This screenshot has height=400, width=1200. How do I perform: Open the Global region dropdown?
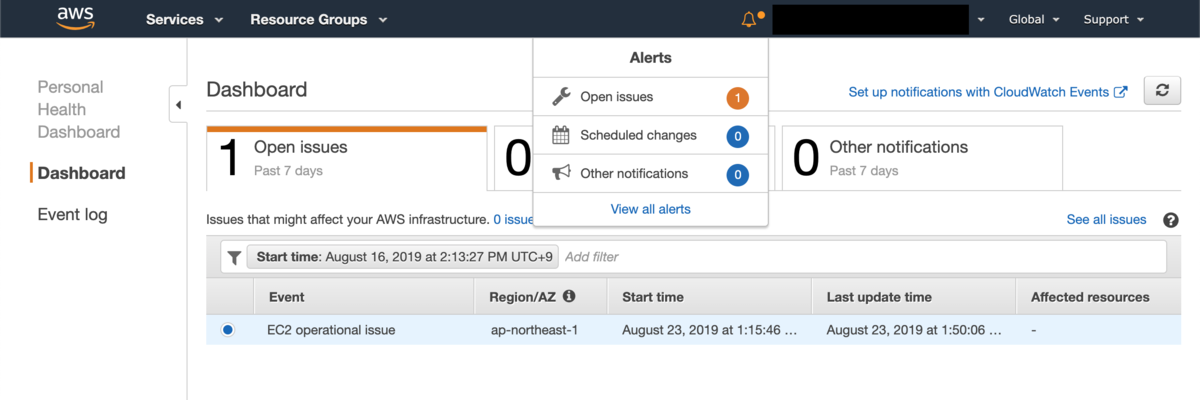tap(1035, 19)
